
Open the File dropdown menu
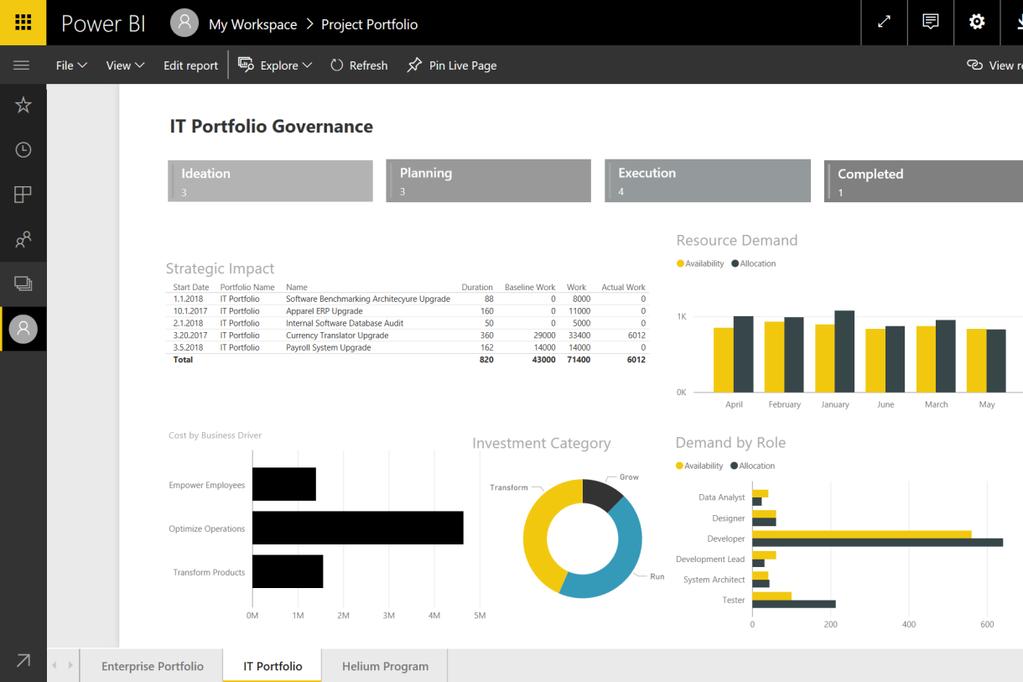pos(71,65)
